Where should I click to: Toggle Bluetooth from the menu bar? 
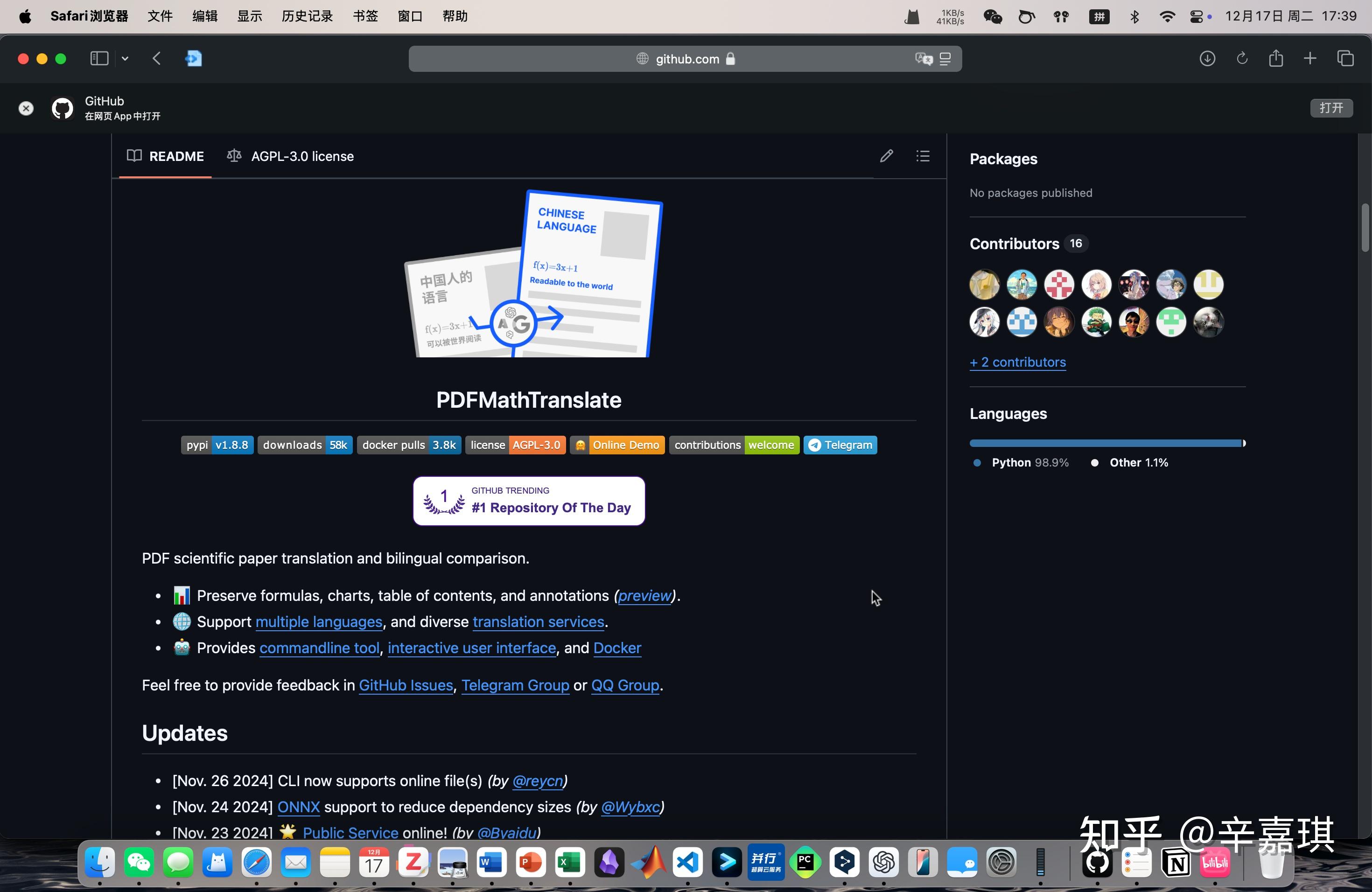tap(1134, 17)
